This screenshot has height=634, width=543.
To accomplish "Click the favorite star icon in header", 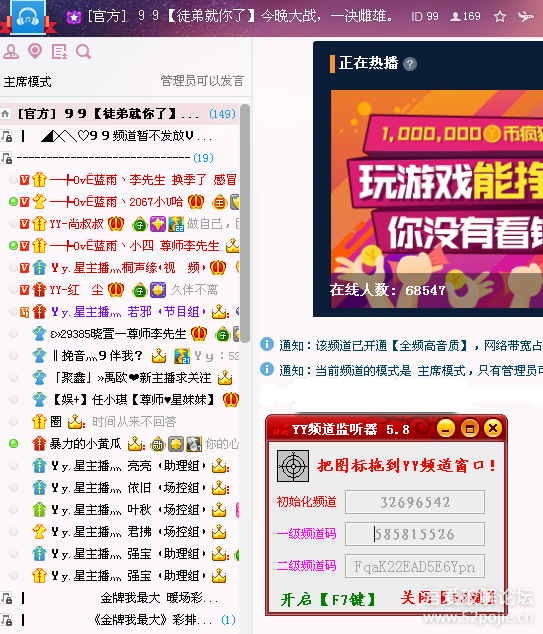I will click(500, 17).
